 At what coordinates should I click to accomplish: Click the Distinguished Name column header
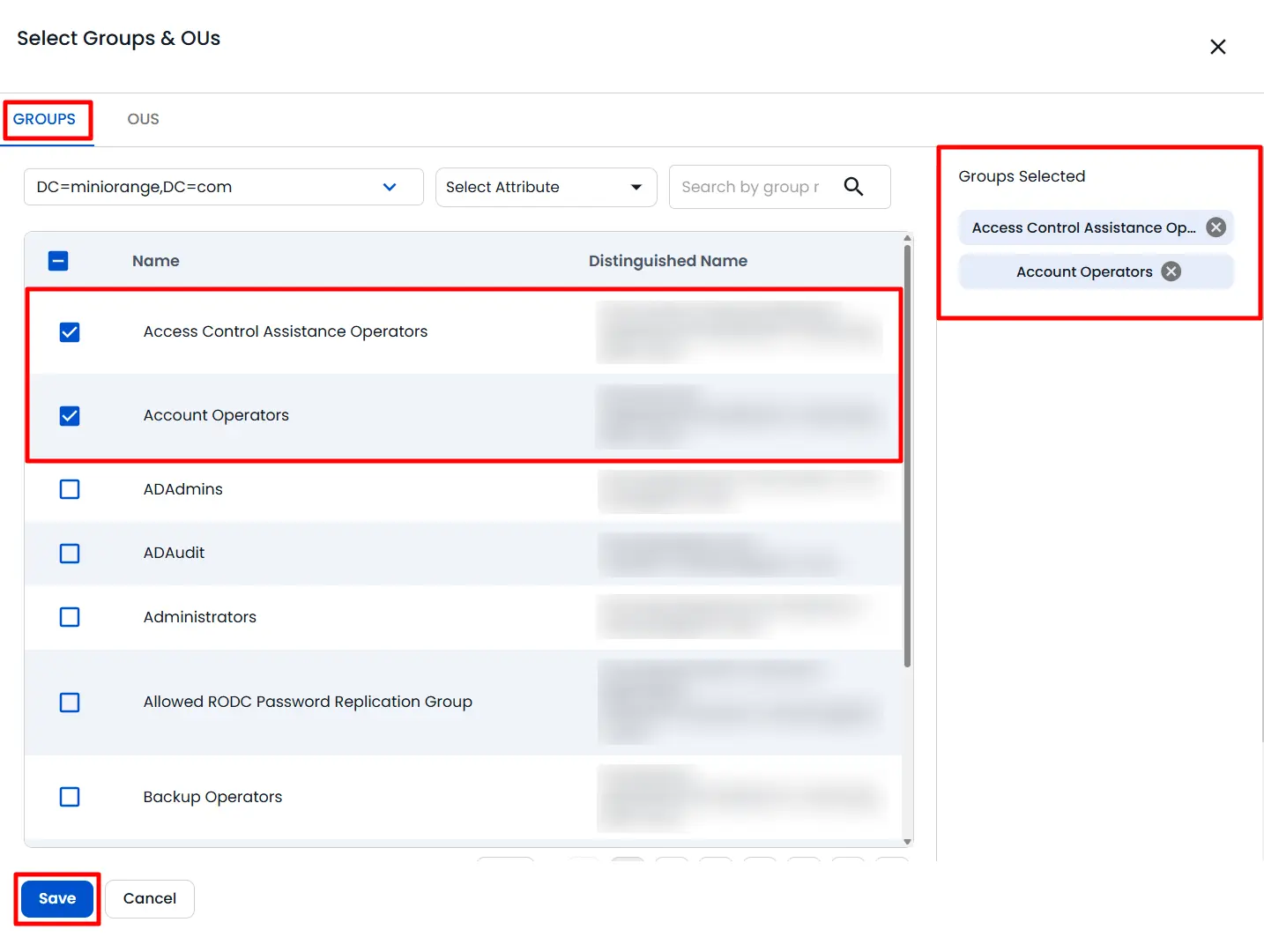pos(668,261)
